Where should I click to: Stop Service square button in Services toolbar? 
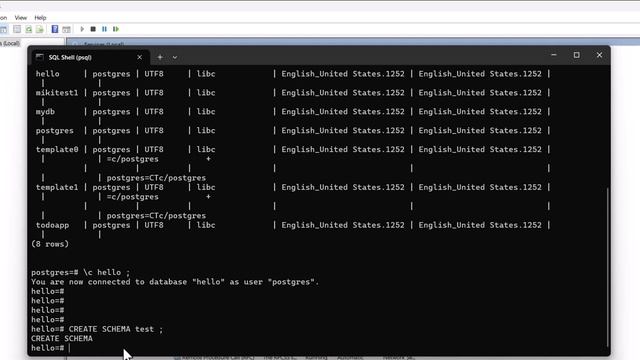click(x=93, y=29)
